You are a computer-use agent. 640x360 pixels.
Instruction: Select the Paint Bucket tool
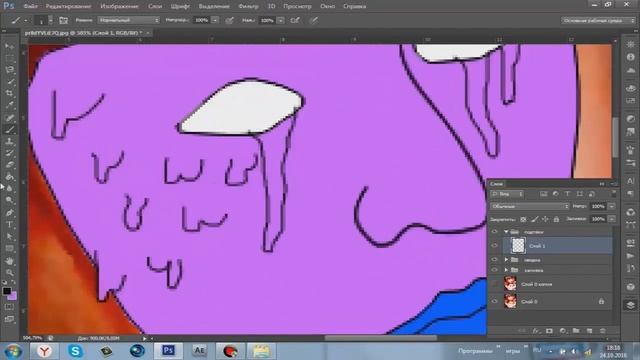[10, 177]
